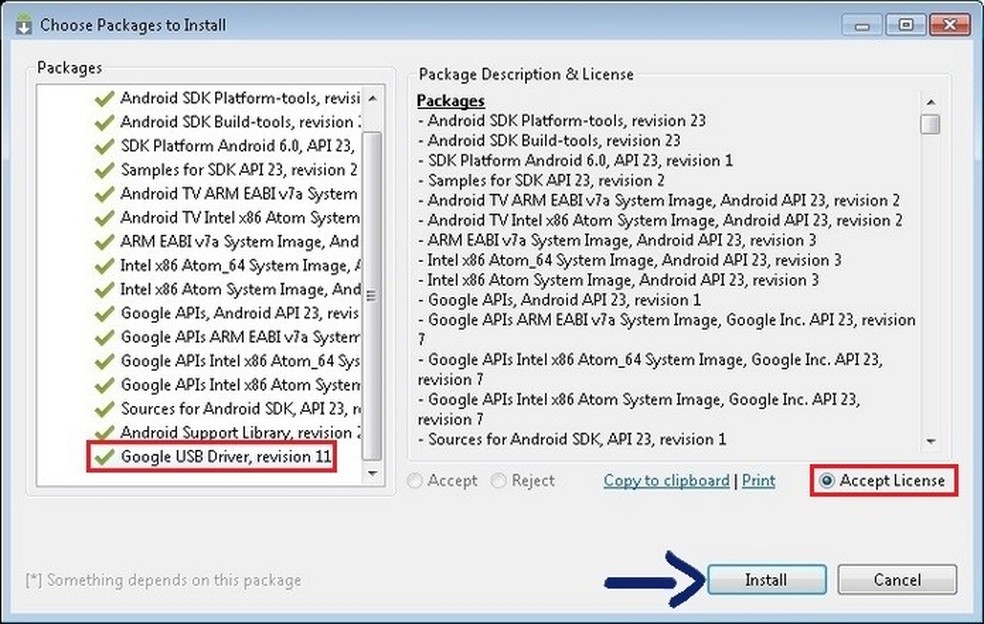Viewport: 984px width, 624px height.
Task: Select ARM EABI v7a System Image package row
Action: (241, 242)
